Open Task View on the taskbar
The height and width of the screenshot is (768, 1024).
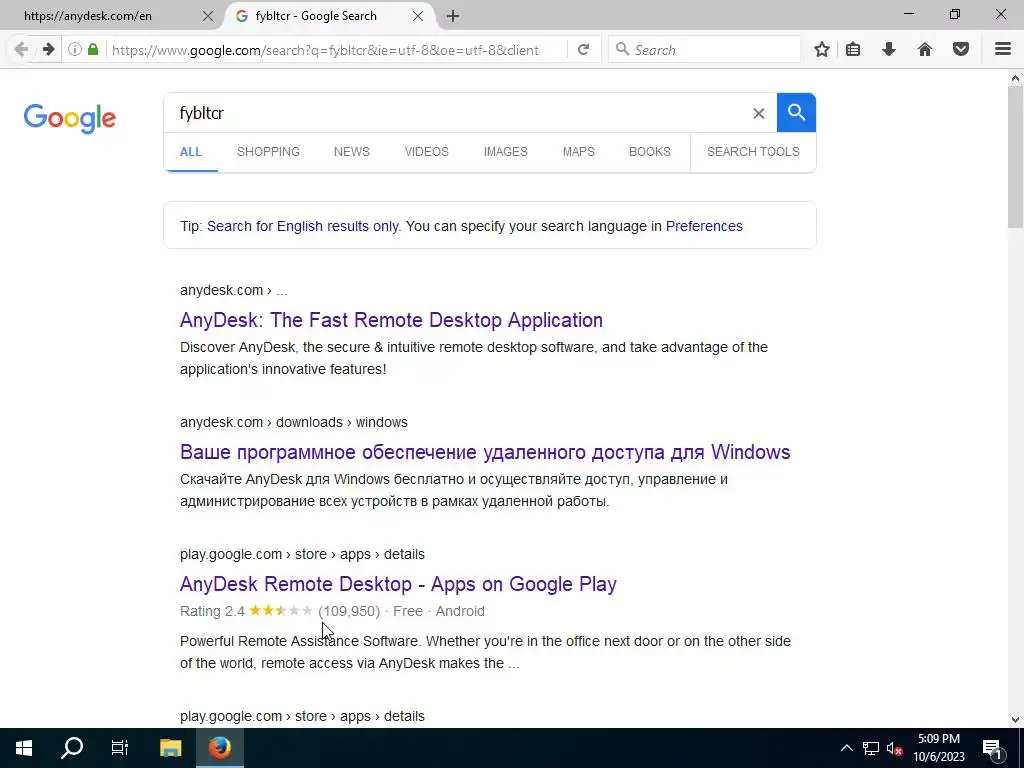(x=120, y=748)
